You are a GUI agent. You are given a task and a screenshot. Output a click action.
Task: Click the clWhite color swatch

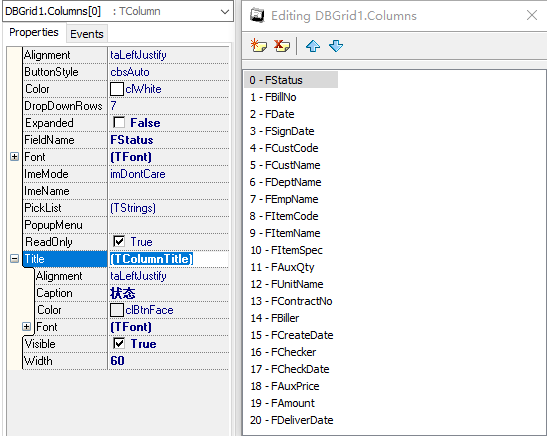pyautogui.click(x=117, y=89)
